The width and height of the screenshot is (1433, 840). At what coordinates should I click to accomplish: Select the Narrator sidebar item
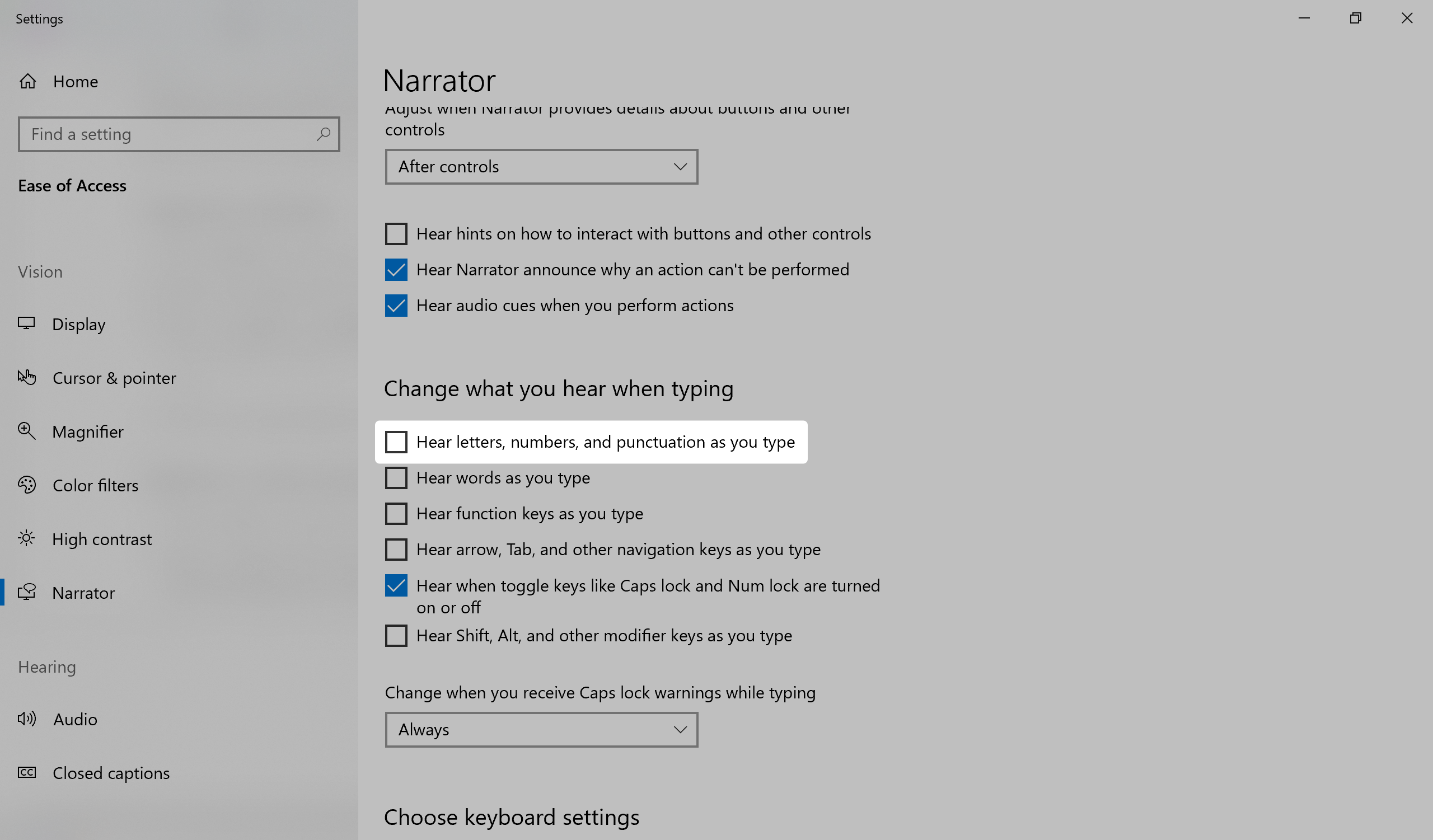[83, 593]
